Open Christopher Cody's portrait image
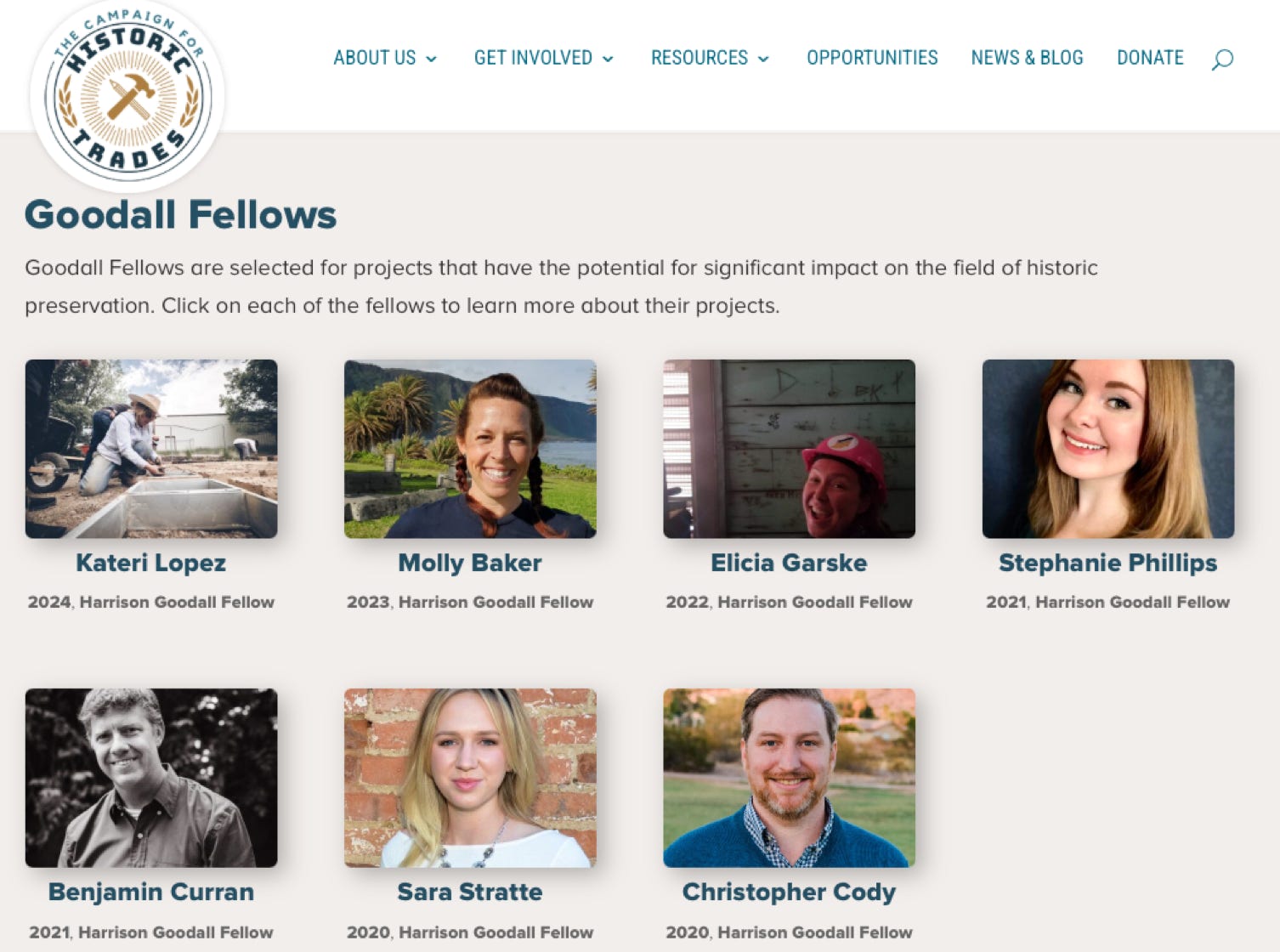 click(789, 778)
